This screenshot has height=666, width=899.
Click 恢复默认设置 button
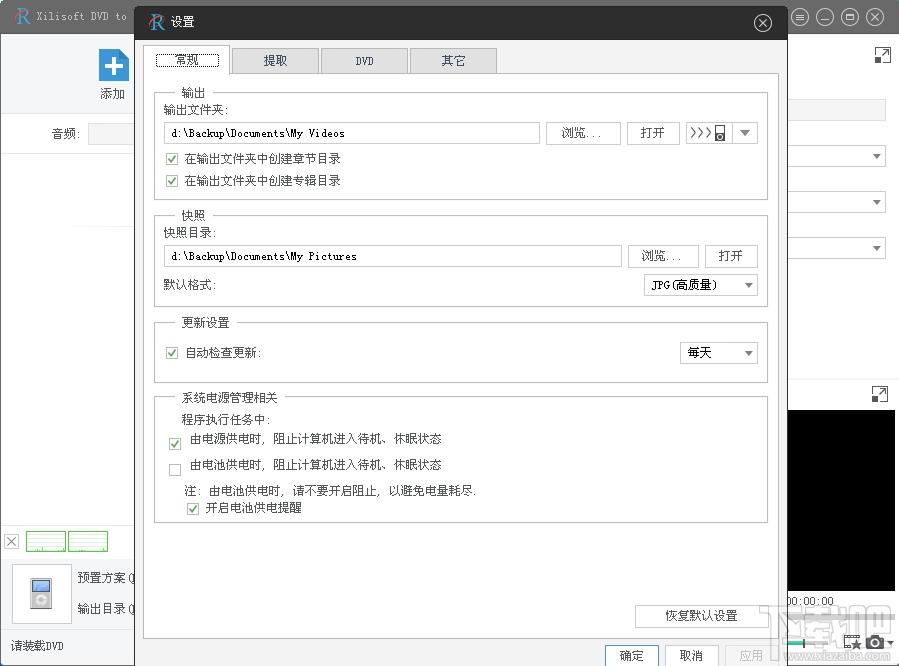click(x=701, y=616)
